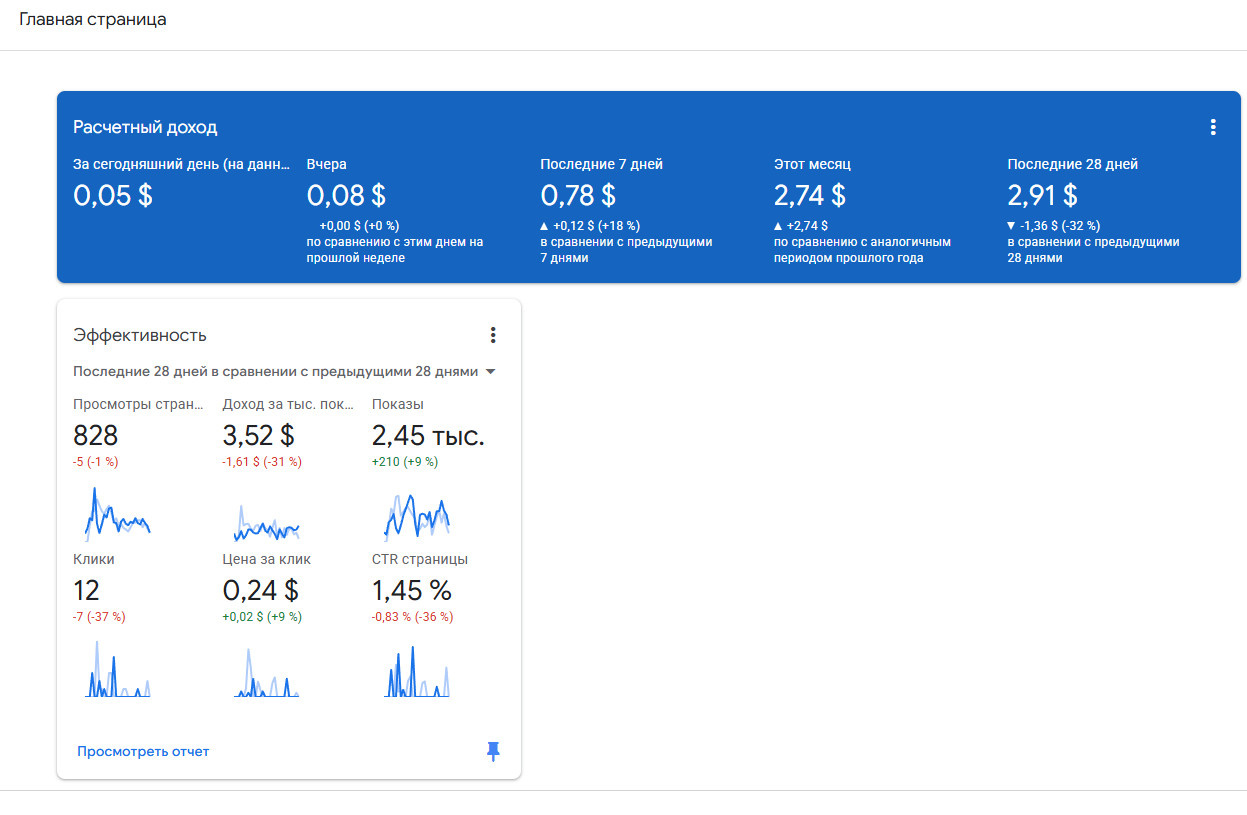Click the down-triangle next to -1,36 $
The image size is (1247, 815).
pos(1012,226)
